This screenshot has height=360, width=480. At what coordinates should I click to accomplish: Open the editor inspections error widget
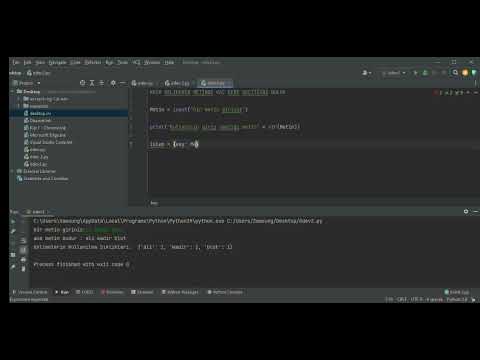(x=448, y=92)
